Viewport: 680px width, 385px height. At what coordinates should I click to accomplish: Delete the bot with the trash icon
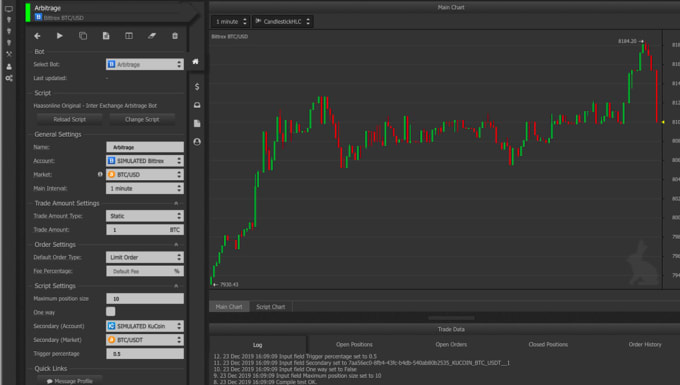tap(175, 36)
